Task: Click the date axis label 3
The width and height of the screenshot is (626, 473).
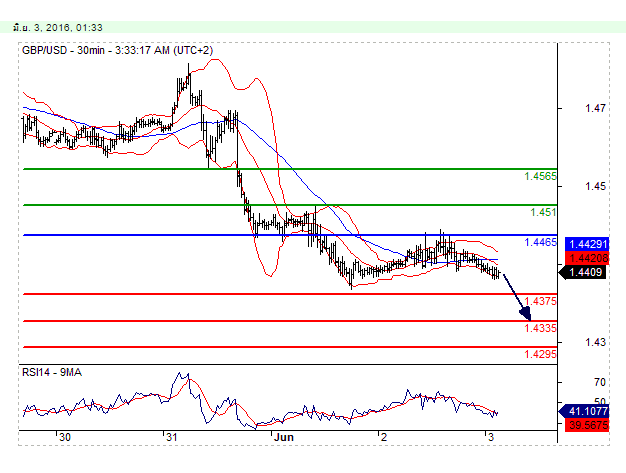Action: [x=491, y=437]
